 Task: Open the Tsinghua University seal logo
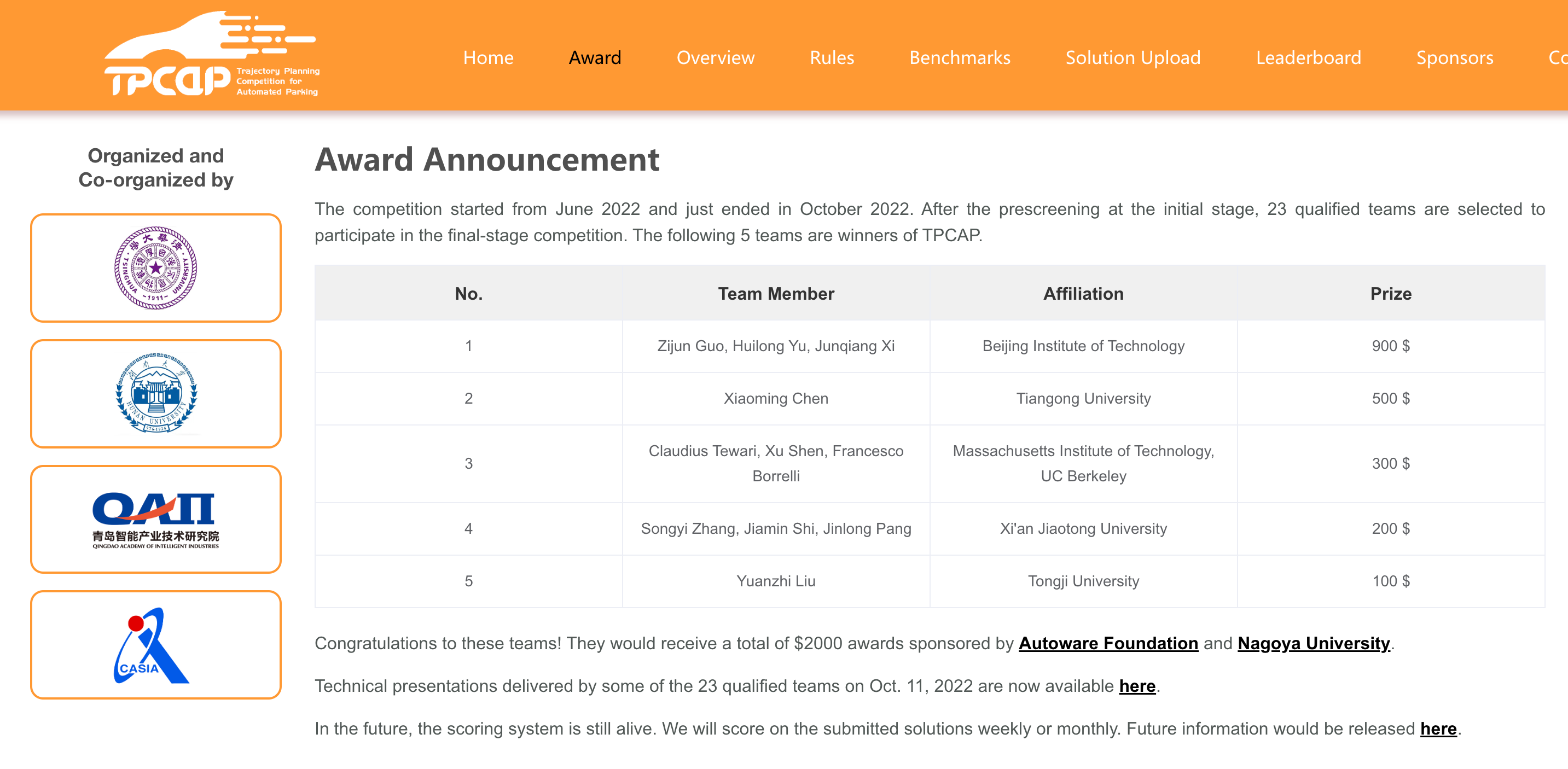(156, 267)
